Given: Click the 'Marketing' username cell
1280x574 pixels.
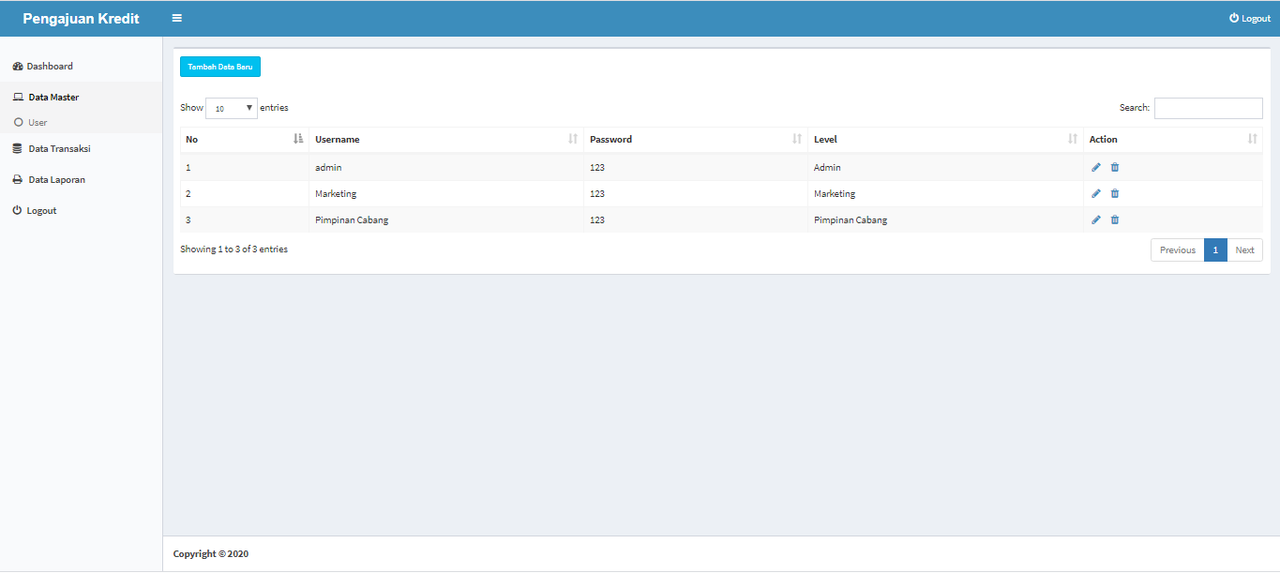Looking at the screenshot, I should pos(446,193).
